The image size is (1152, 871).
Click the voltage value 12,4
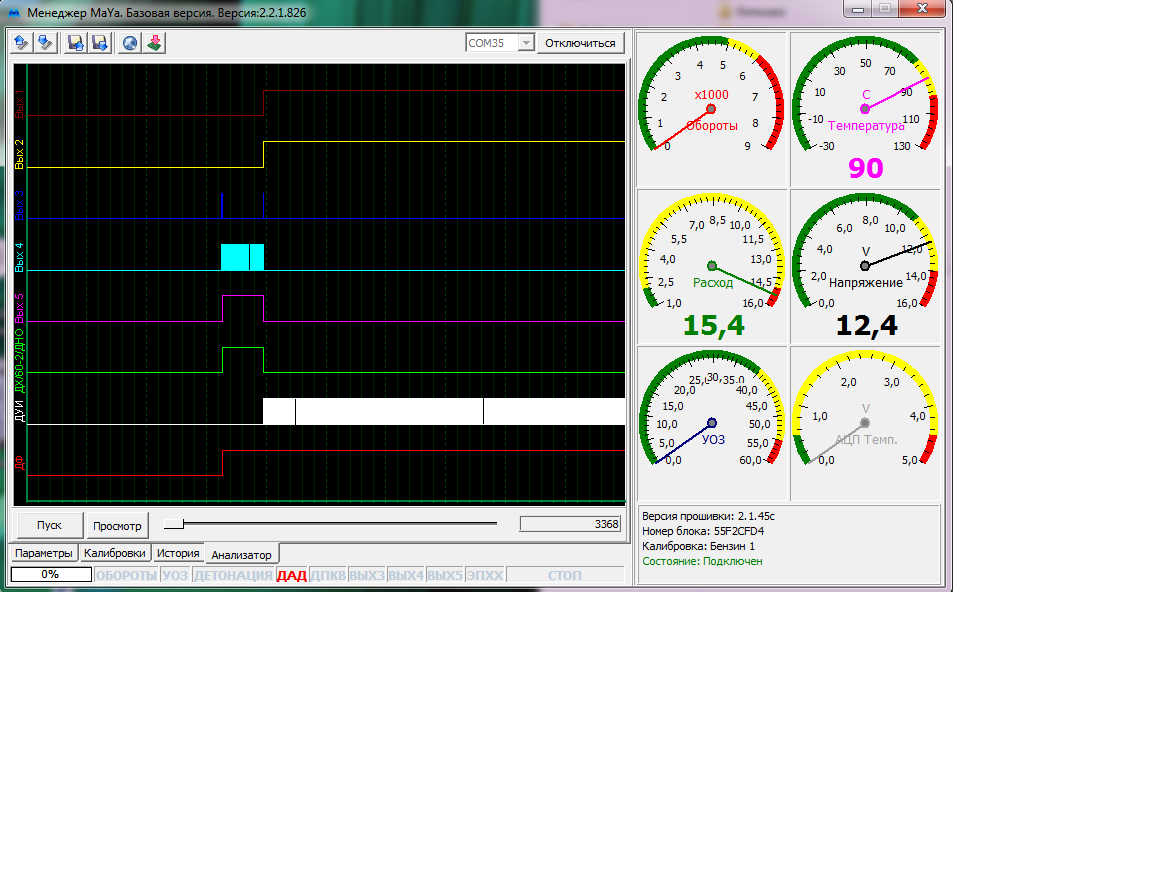(x=866, y=325)
